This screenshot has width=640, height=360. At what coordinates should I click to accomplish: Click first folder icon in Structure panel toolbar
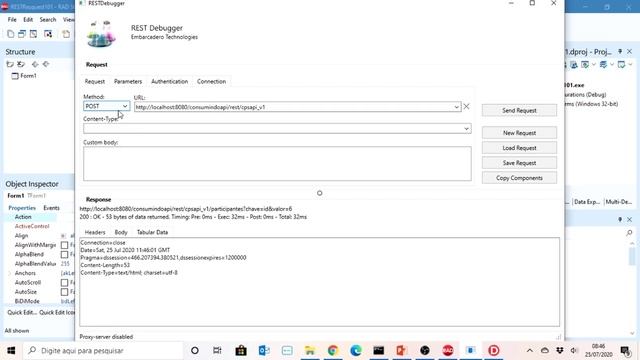(x=10, y=64)
